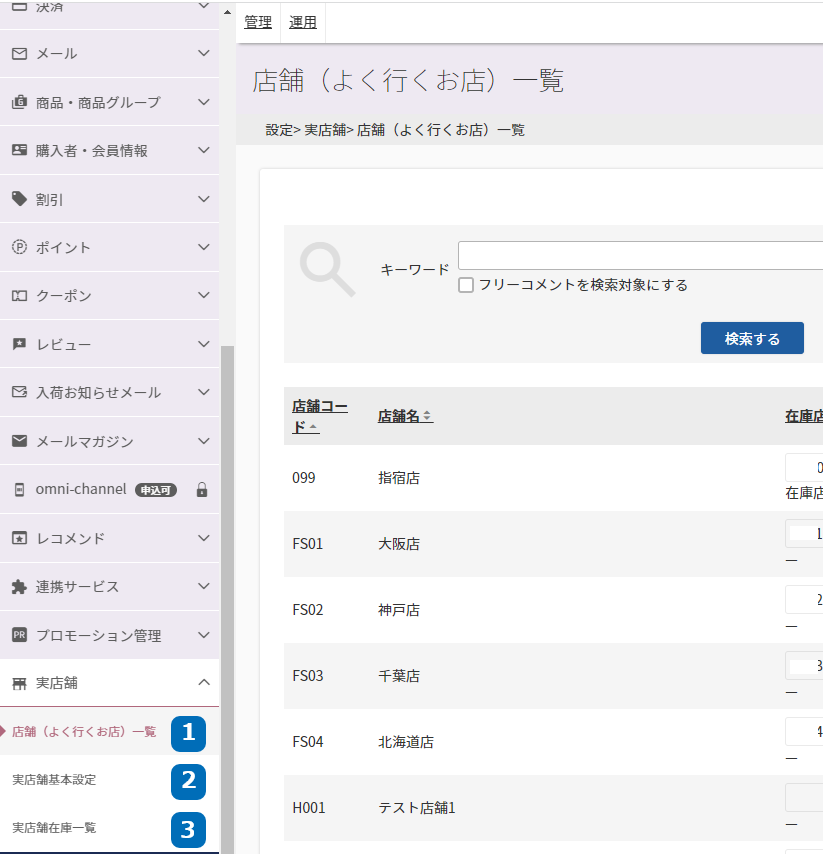This screenshot has width=823, height=854.
Task: Click the sidebar vertical scrollbar thumb
Action: pyautogui.click(x=227, y=599)
